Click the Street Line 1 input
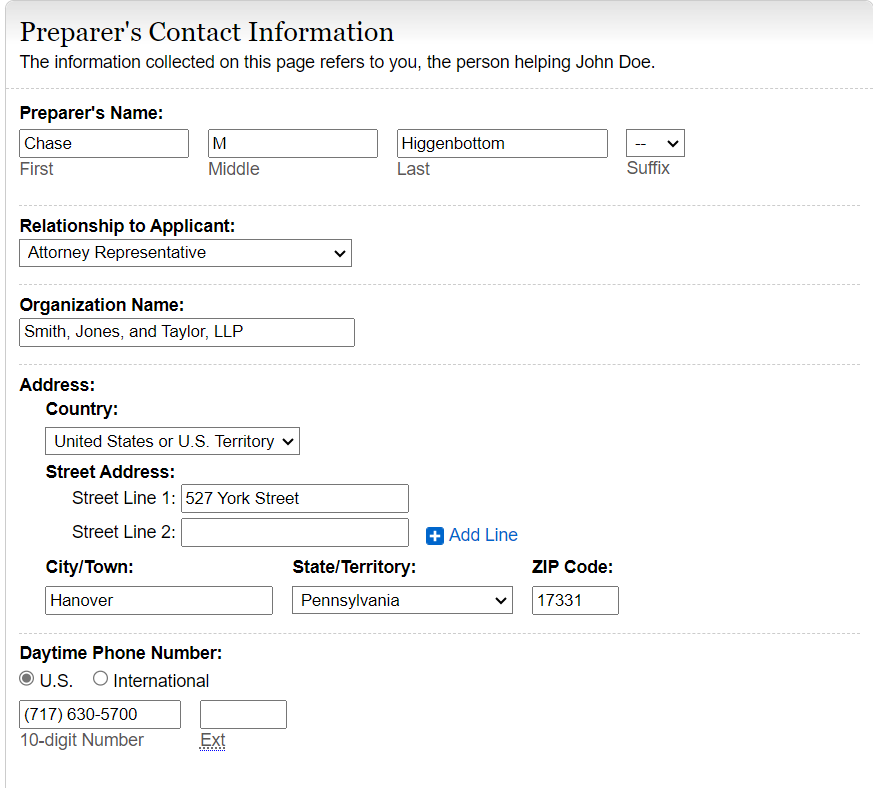873x788 pixels. [295, 498]
